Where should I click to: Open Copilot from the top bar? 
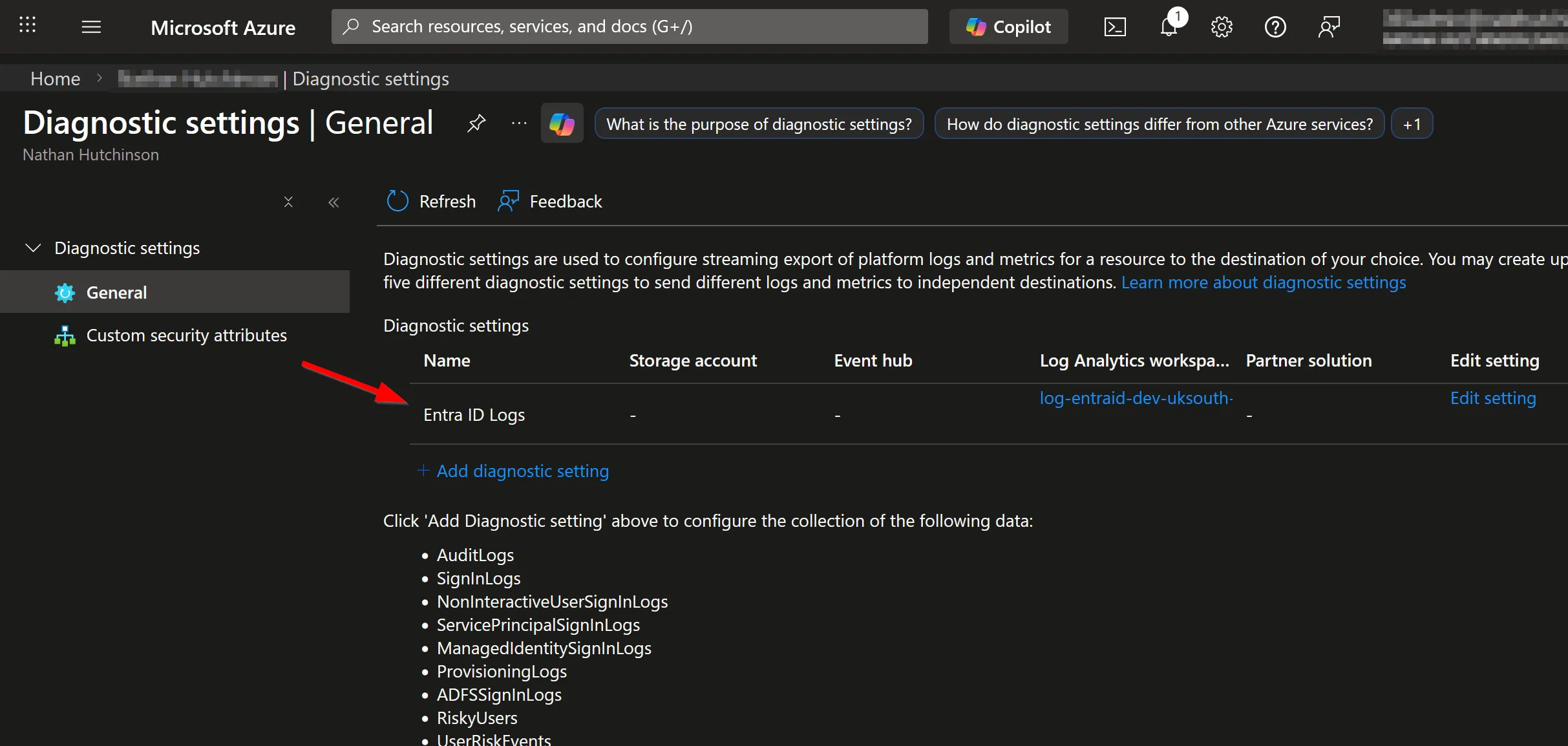tap(1008, 27)
